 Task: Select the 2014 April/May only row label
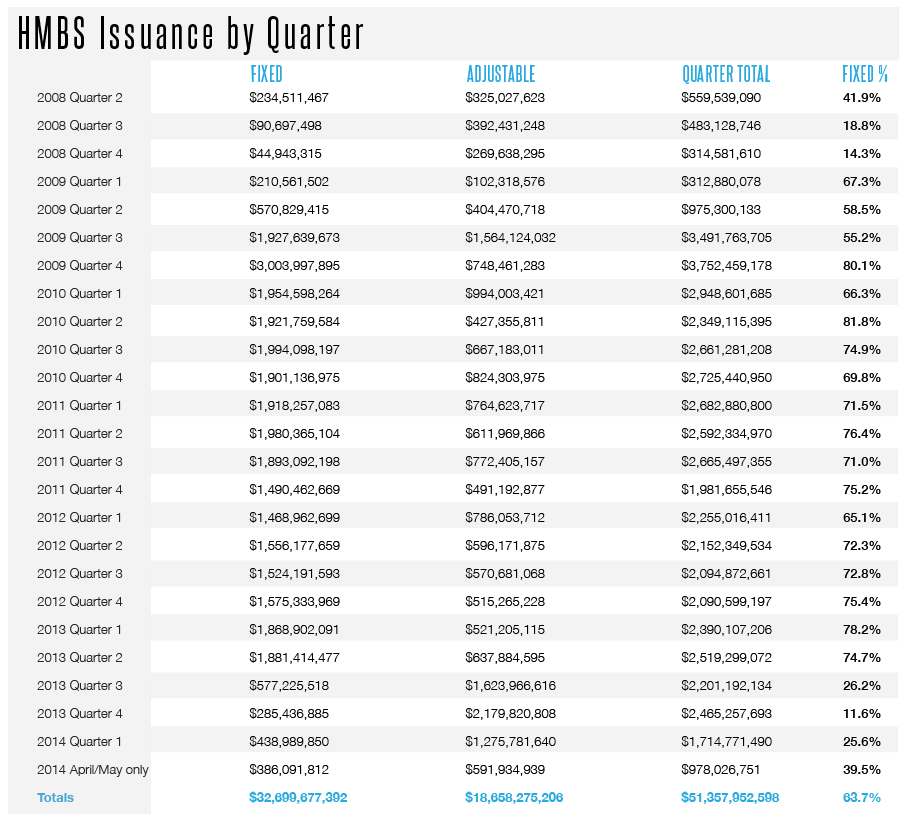click(93, 769)
